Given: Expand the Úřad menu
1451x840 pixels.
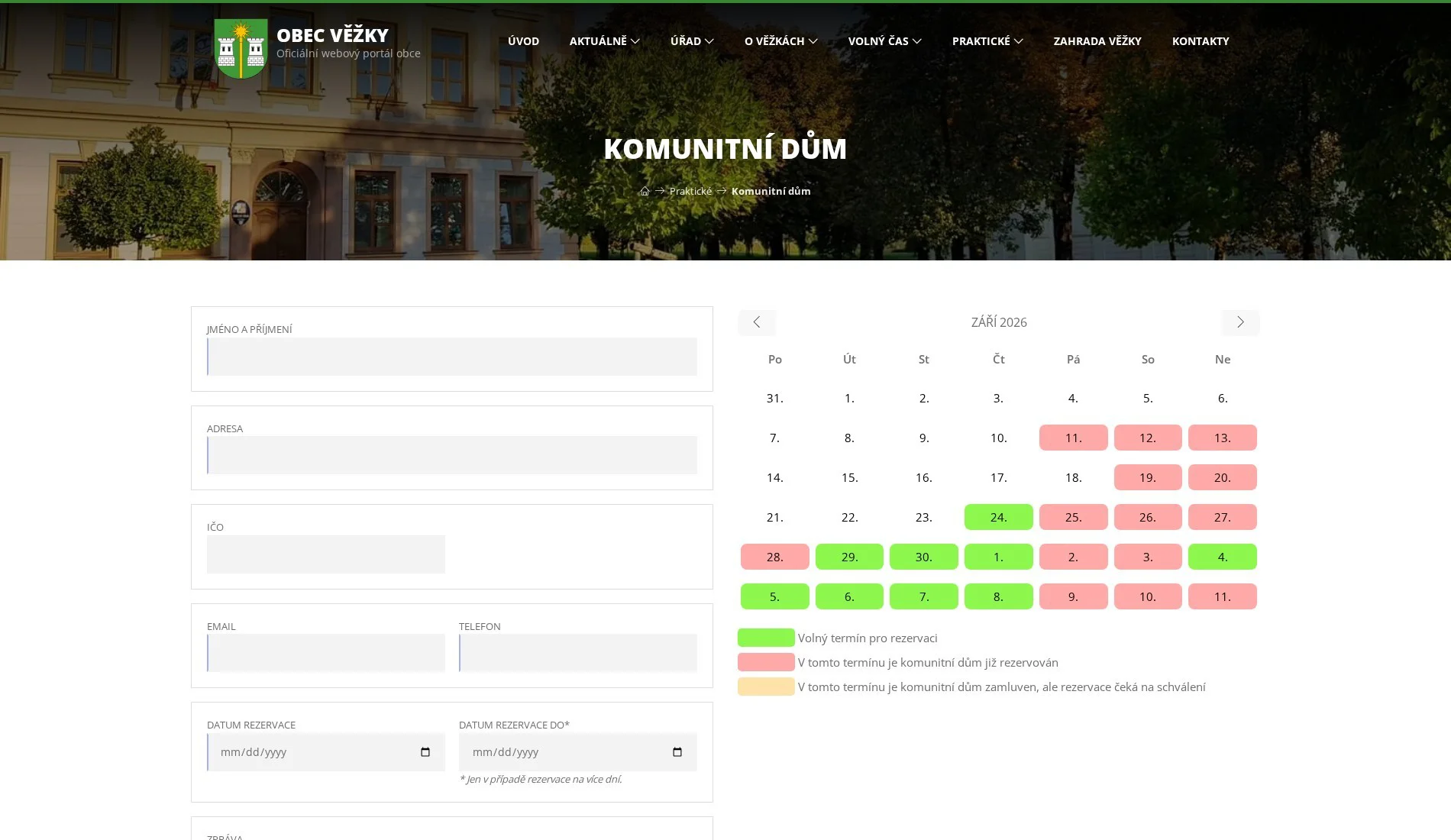Looking at the screenshot, I should 692,41.
